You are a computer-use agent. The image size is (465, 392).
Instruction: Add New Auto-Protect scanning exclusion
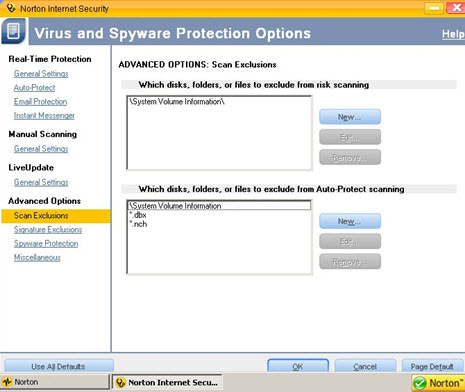350,221
